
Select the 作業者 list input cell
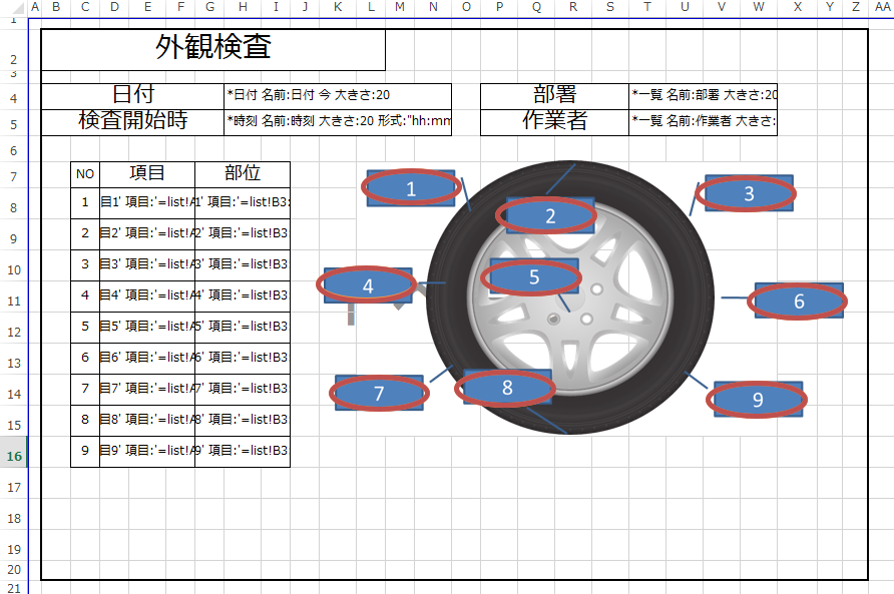pos(702,122)
